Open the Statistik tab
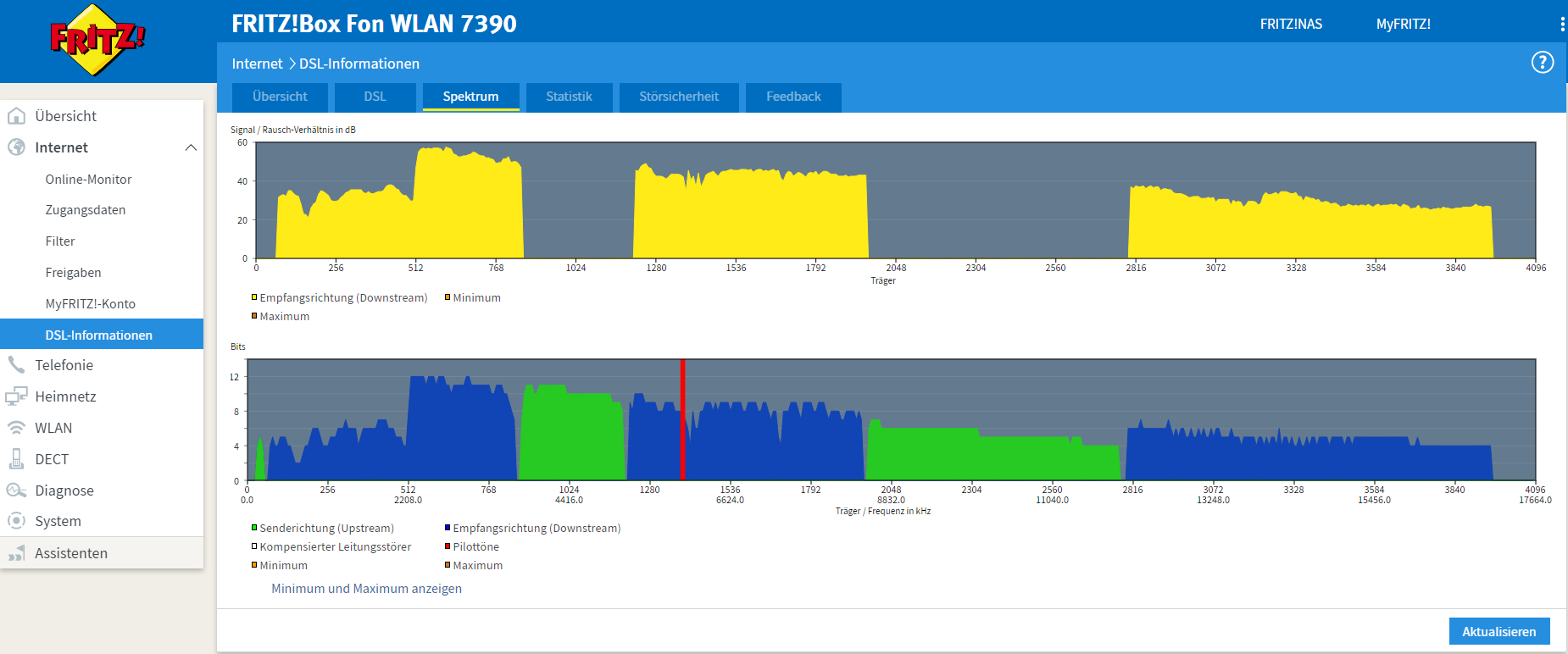This screenshot has width=1568, height=654. pos(569,97)
